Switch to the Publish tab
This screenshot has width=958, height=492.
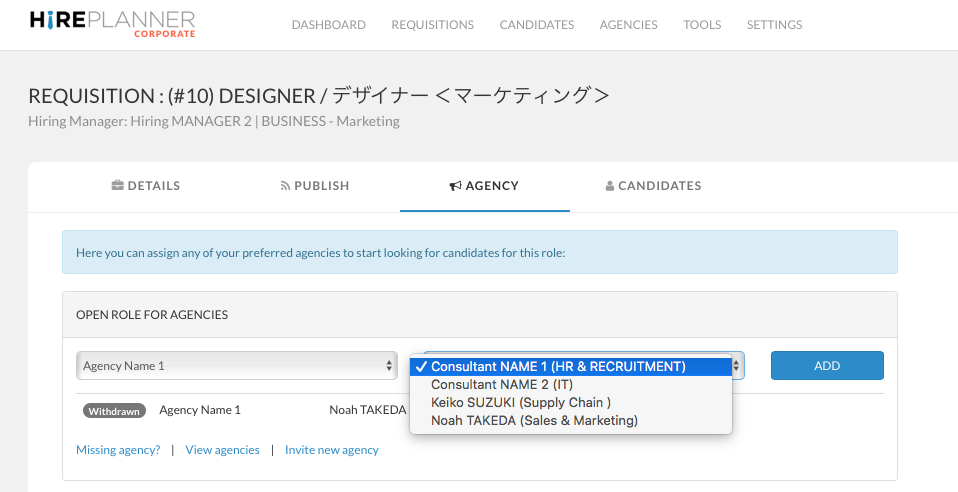[x=314, y=186]
